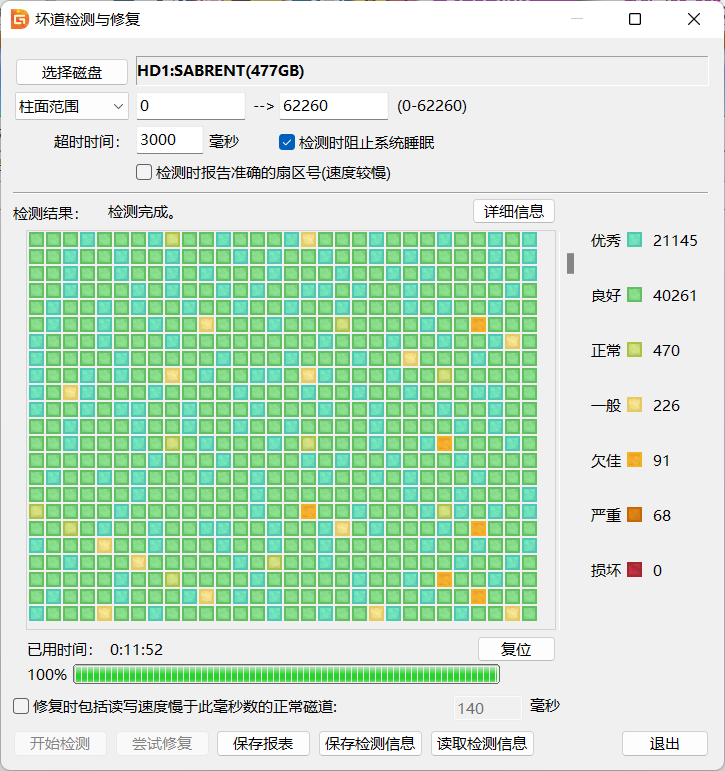Click the 严重 count 68
The height and width of the screenshot is (771, 725).
662,515
